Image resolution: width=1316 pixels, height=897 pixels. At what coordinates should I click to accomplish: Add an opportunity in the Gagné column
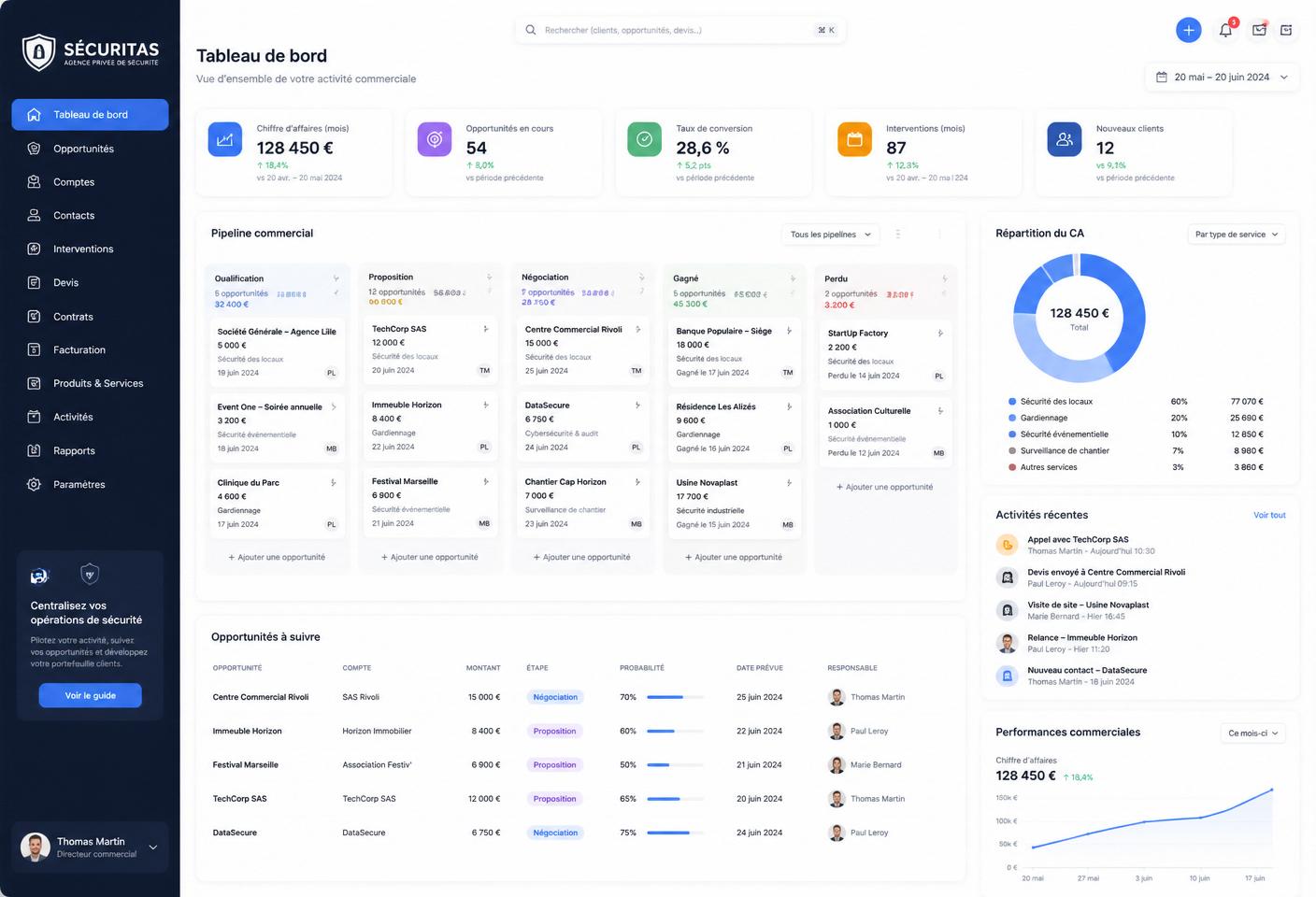(x=734, y=557)
